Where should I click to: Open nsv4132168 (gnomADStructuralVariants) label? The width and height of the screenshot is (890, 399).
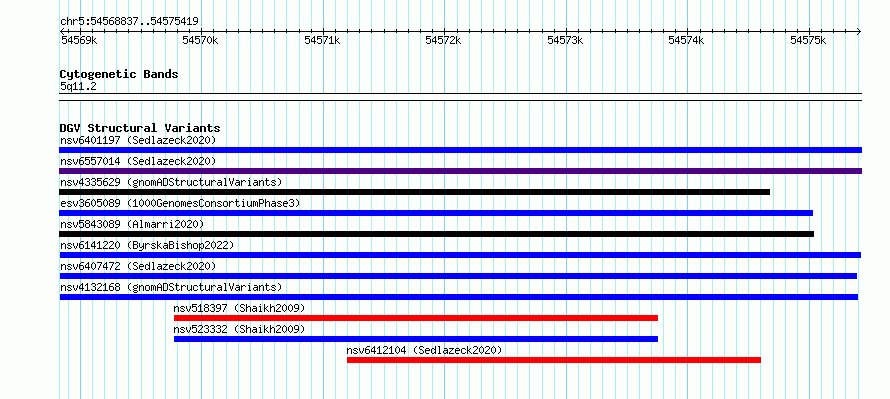coord(171,287)
